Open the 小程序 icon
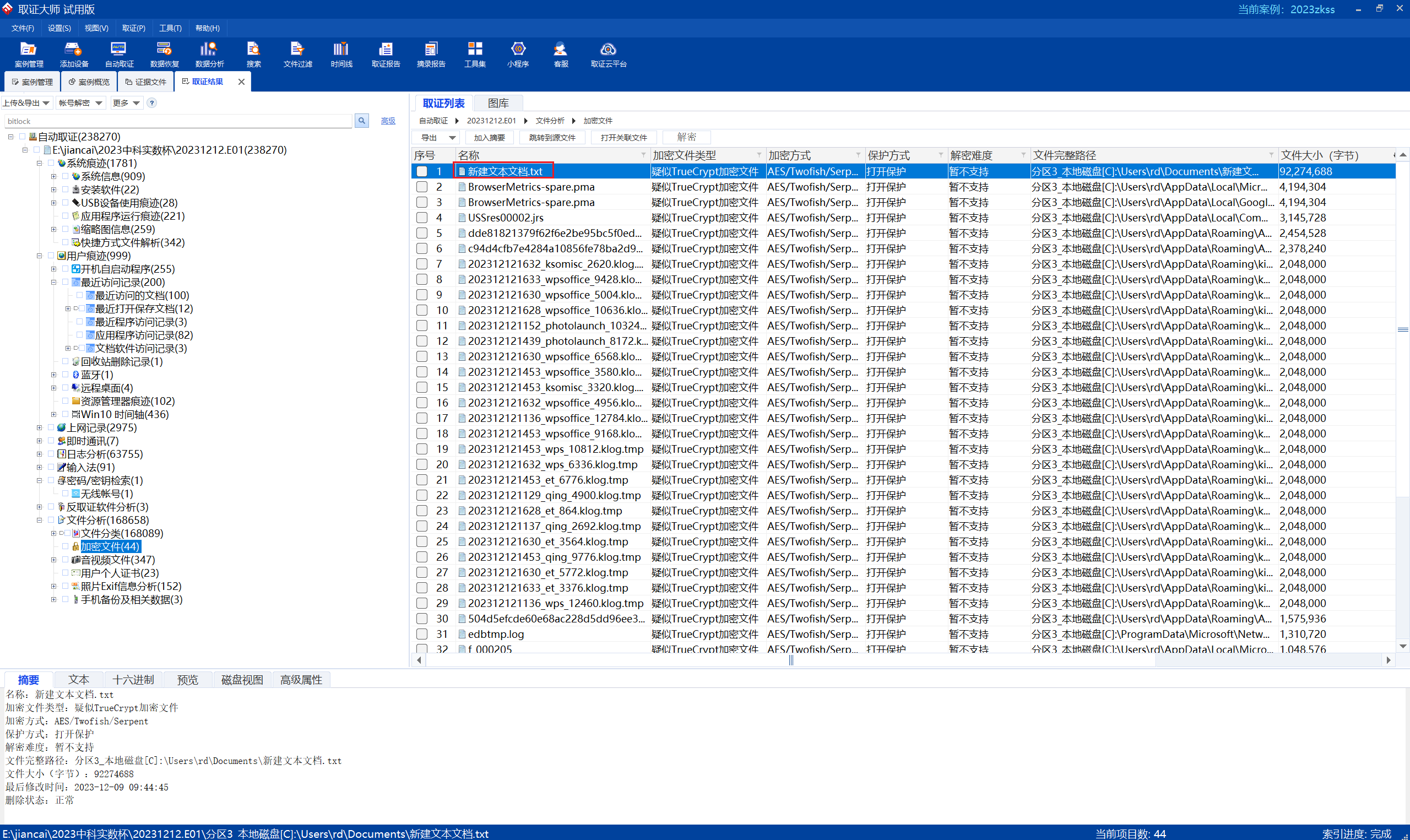The width and height of the screenshot is (1410, 840). tap(518, 55)
